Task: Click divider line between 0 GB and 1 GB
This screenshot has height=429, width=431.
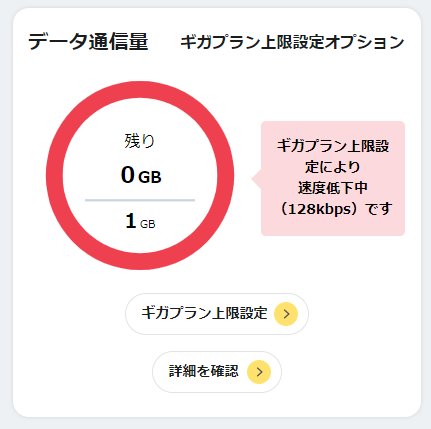Action: (140, 200)
